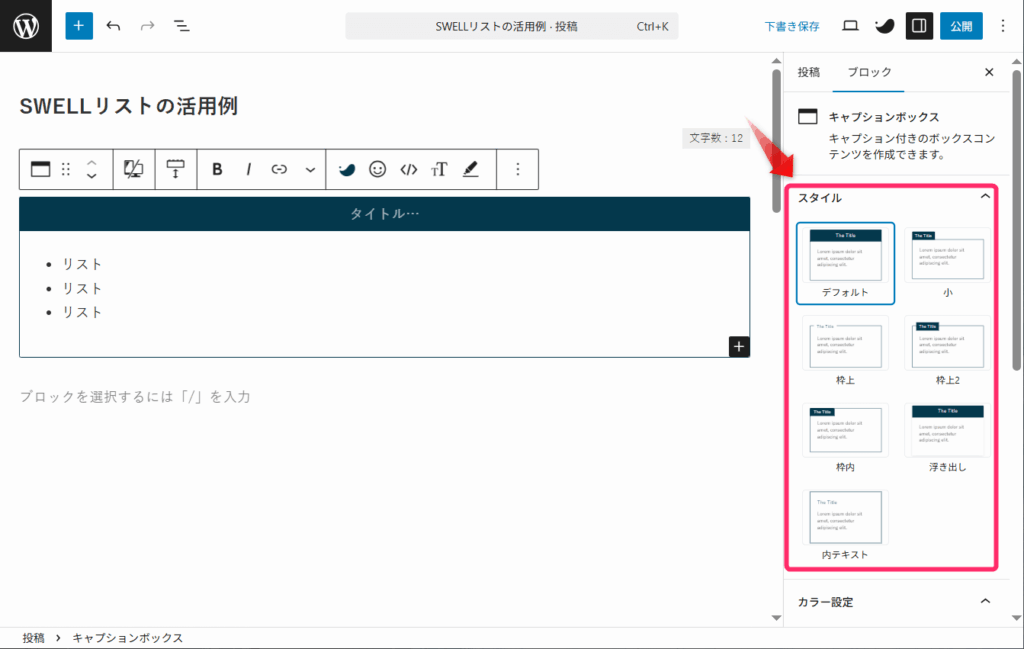Screen dimensions: 1024x649
Task: Apply inline code formatting
Action: 409,169
